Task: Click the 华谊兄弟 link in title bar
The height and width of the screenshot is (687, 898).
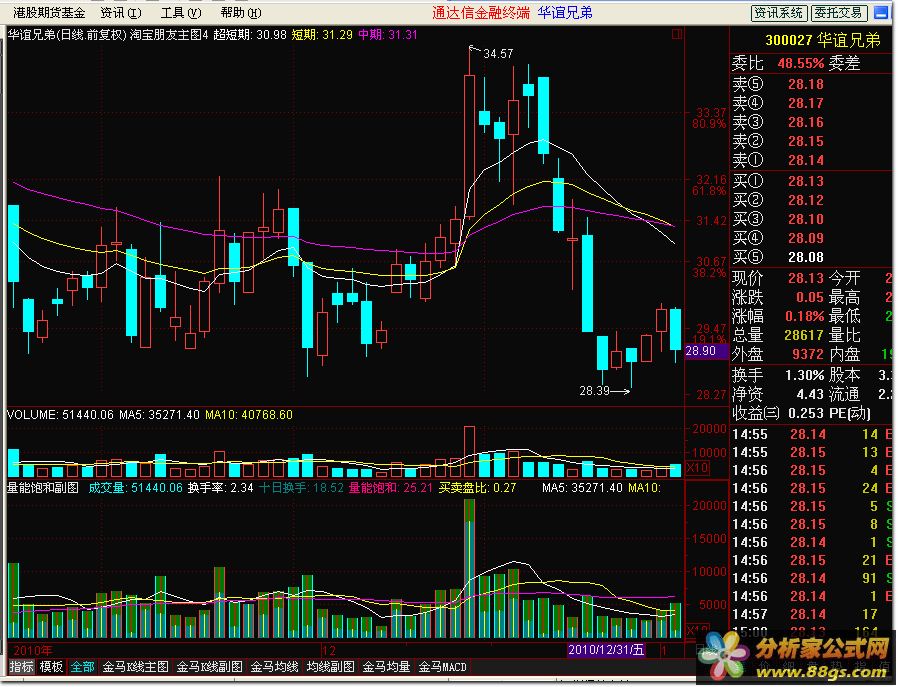Action: tap(565, 13)
